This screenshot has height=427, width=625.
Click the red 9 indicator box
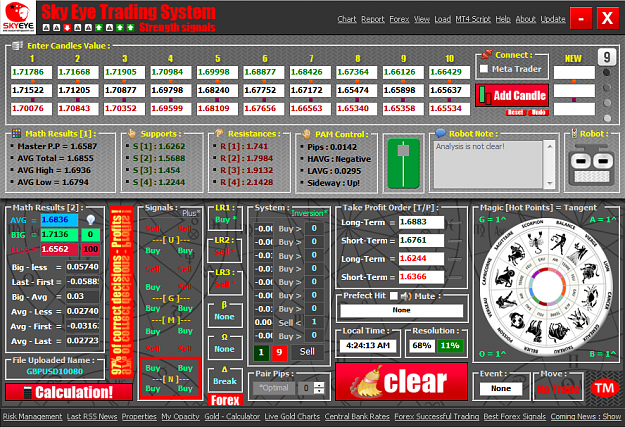click(x=279, y=352)
